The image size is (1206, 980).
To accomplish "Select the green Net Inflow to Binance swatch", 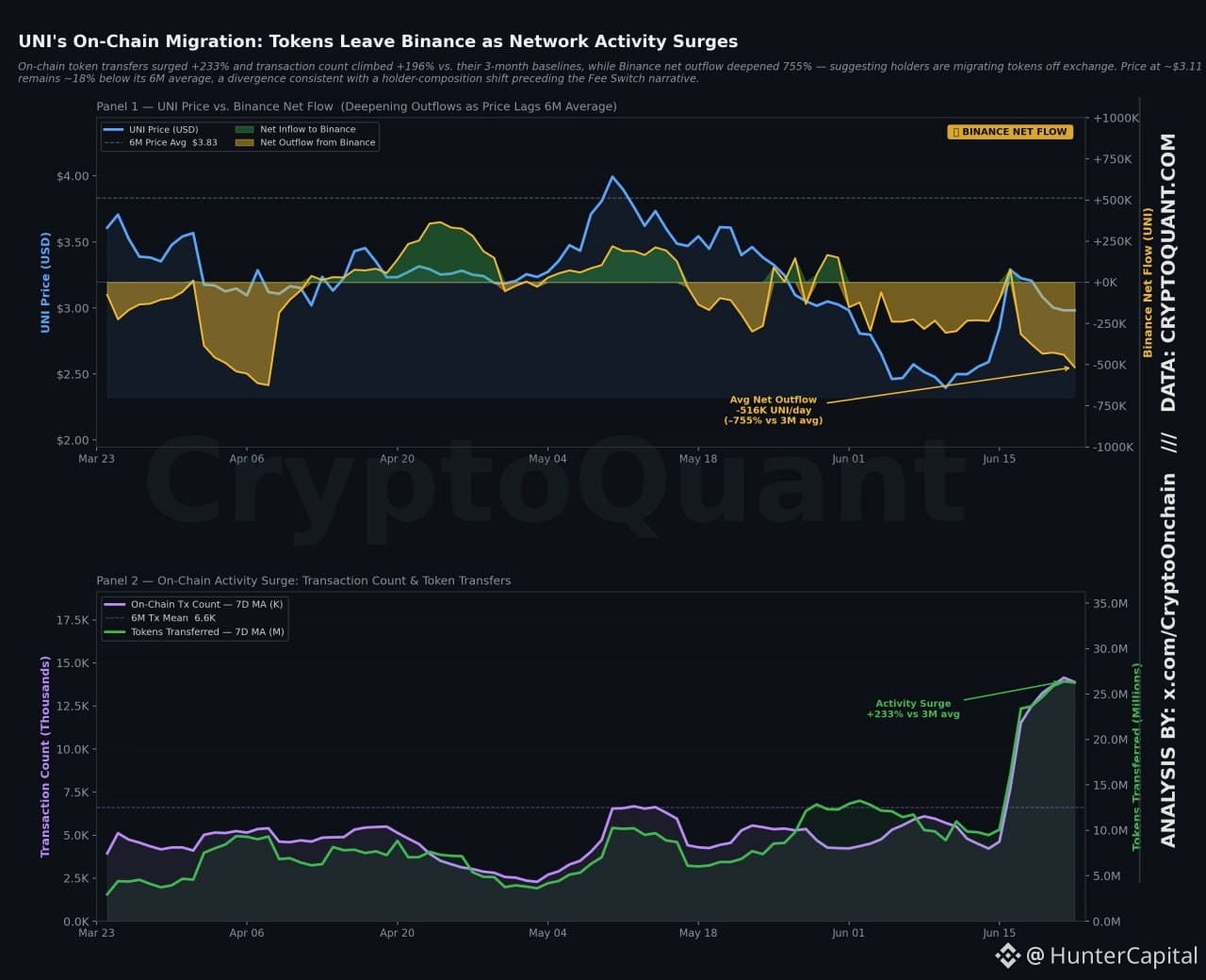I will [x=244, y=129].
